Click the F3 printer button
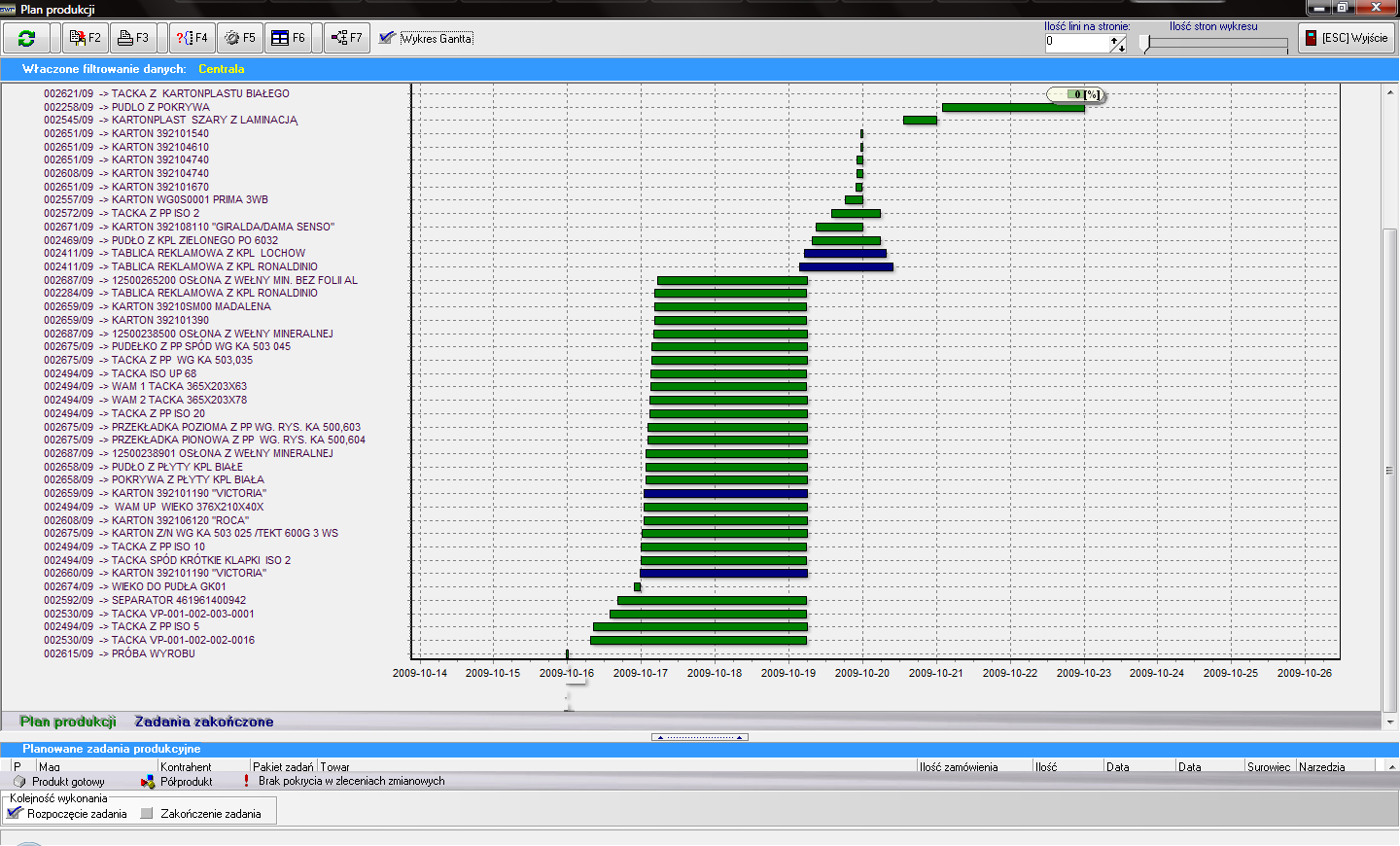1400x846 pixels. [133, 38]
